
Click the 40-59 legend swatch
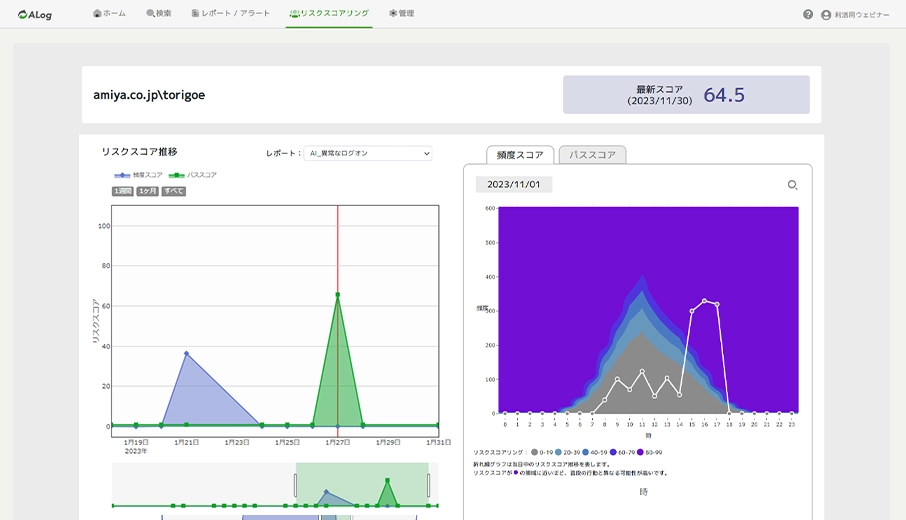pyautogui.click(x=585, y=452)
